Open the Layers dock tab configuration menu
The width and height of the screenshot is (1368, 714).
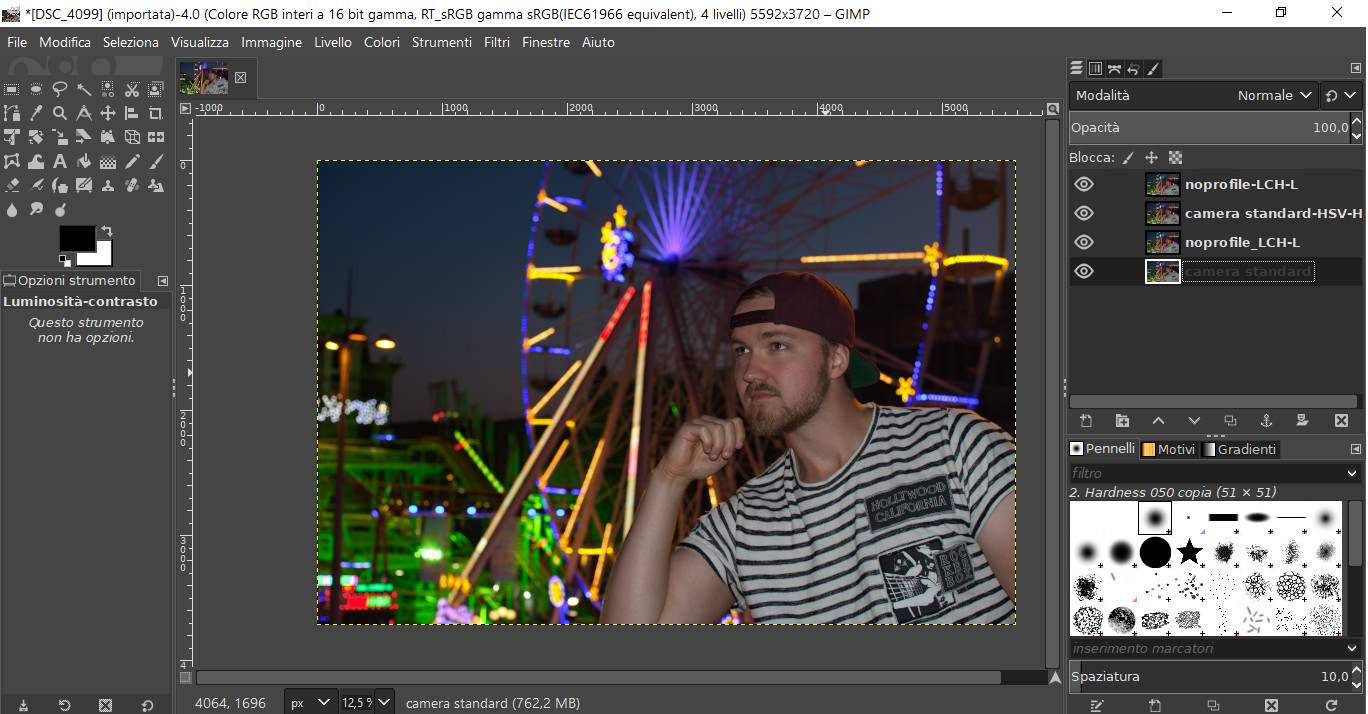click(x=1356, y=68)
